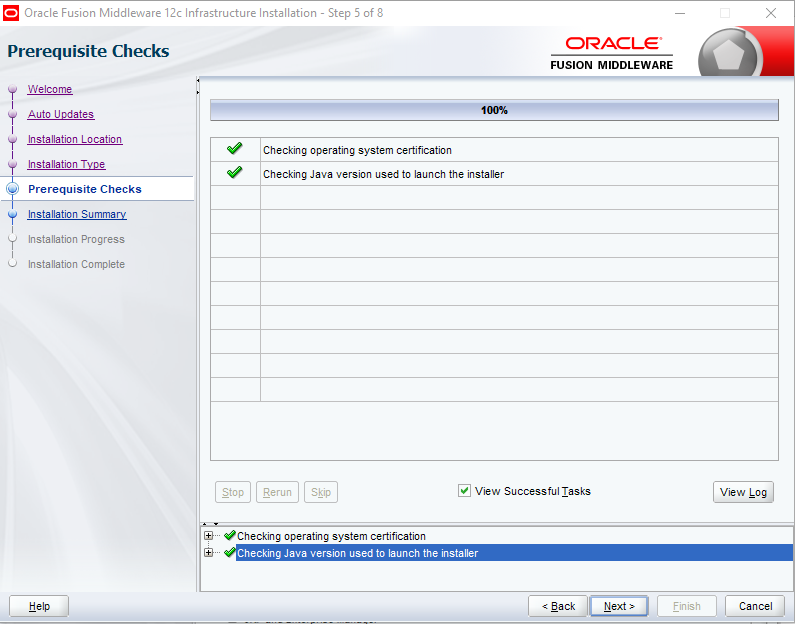Viewport: 795px width, 624px height.
Task: Expand Checking operating system certification tree node
Action: [x=208, y=536]
